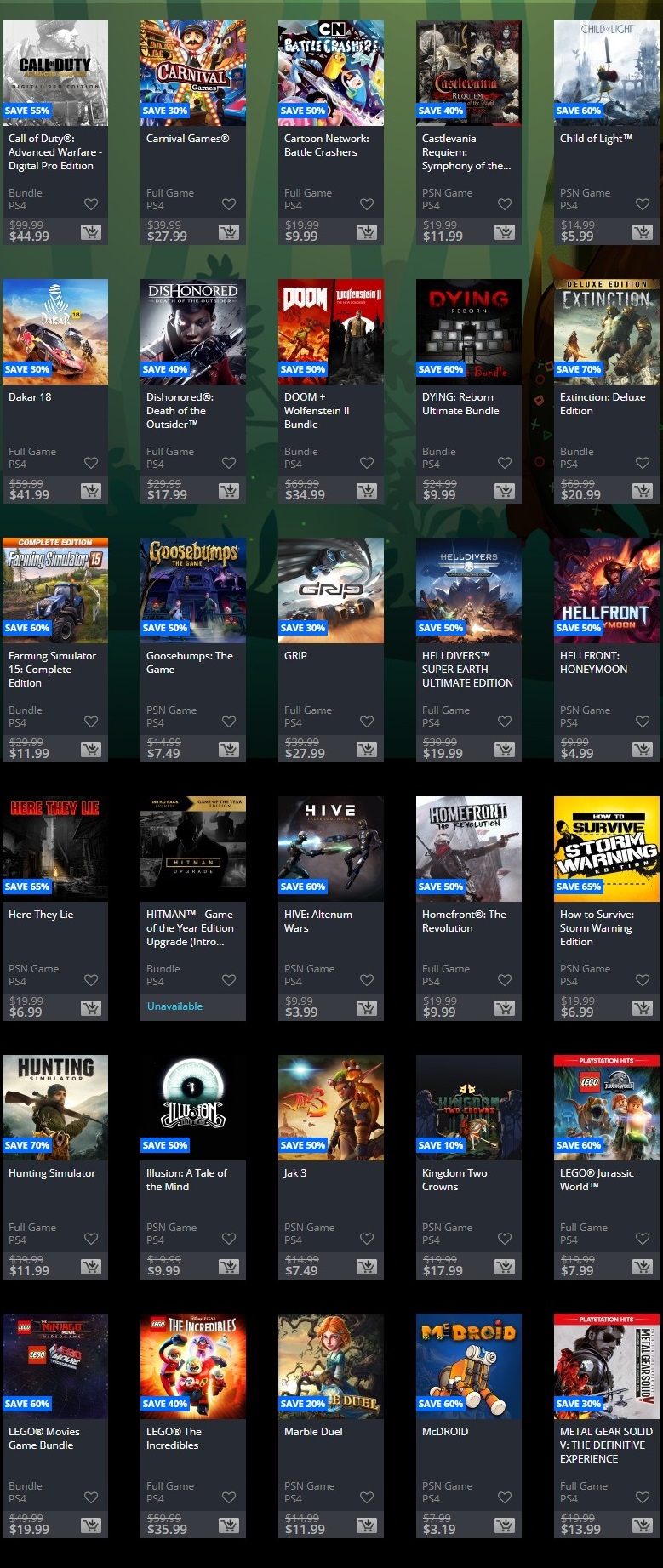Open Castlevania Requiem cover art
The height and width of the screenshot is (1568, 663).
469,73
